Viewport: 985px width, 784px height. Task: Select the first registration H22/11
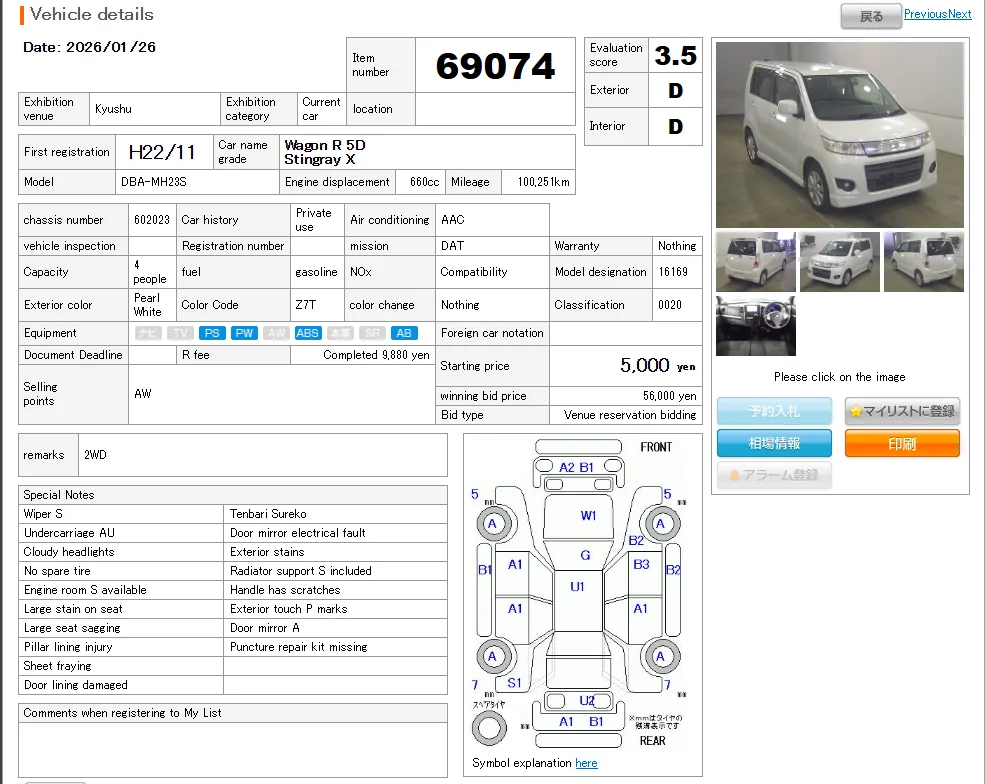[162, 152]
